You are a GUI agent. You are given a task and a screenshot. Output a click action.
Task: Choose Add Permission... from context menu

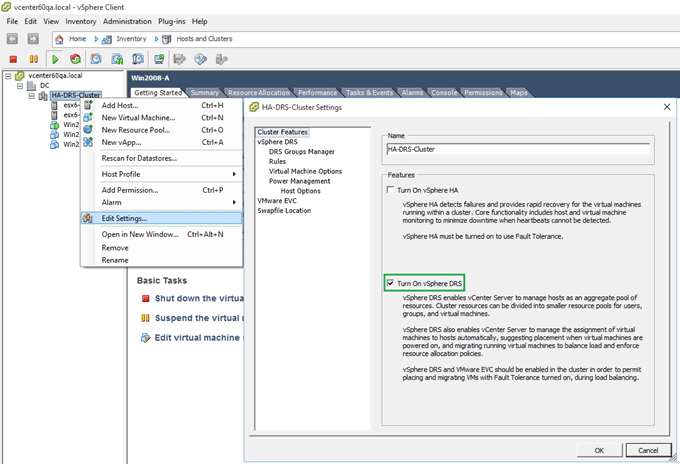click(161, 190)
